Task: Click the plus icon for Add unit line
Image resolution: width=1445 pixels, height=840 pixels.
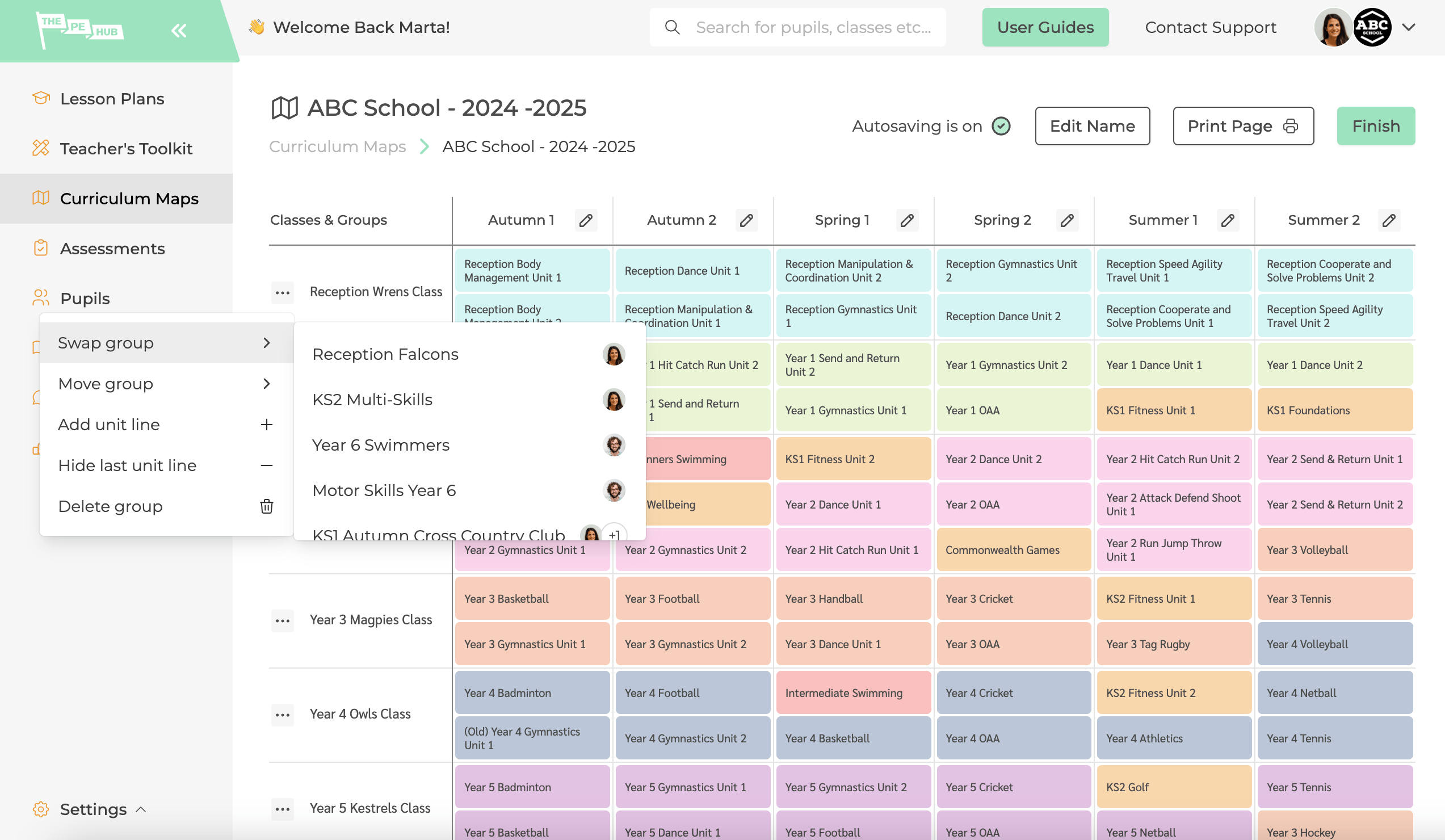Action: 267,425
